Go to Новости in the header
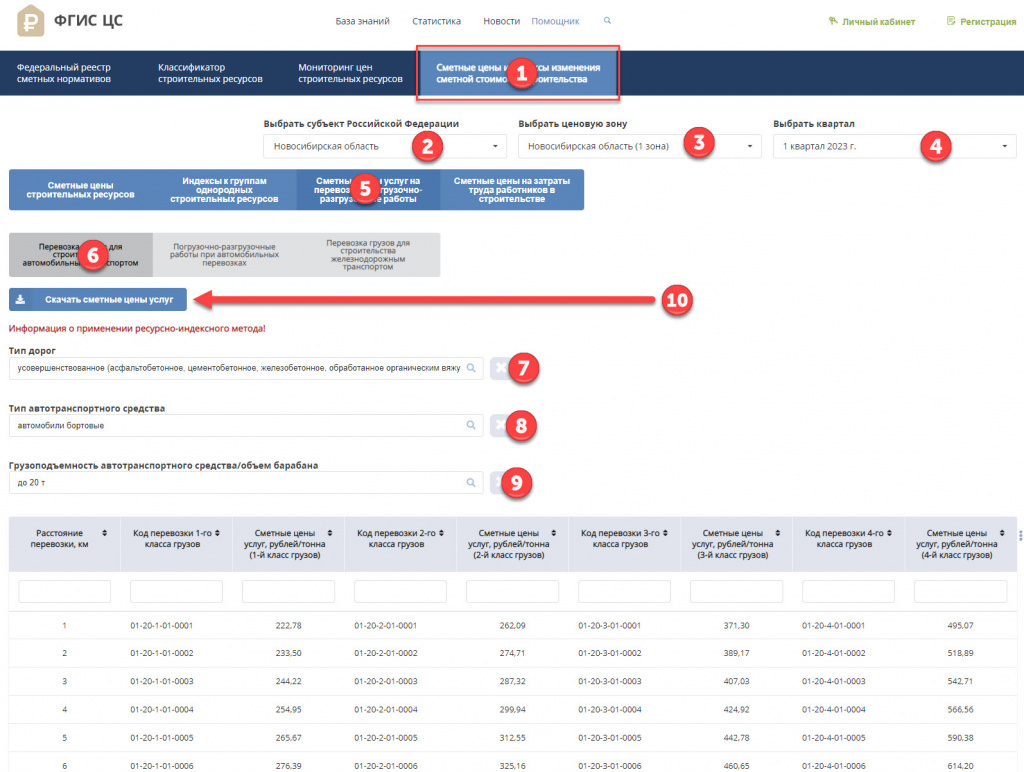The height and width of the screenshot is (772, 1024). point(502,21)
